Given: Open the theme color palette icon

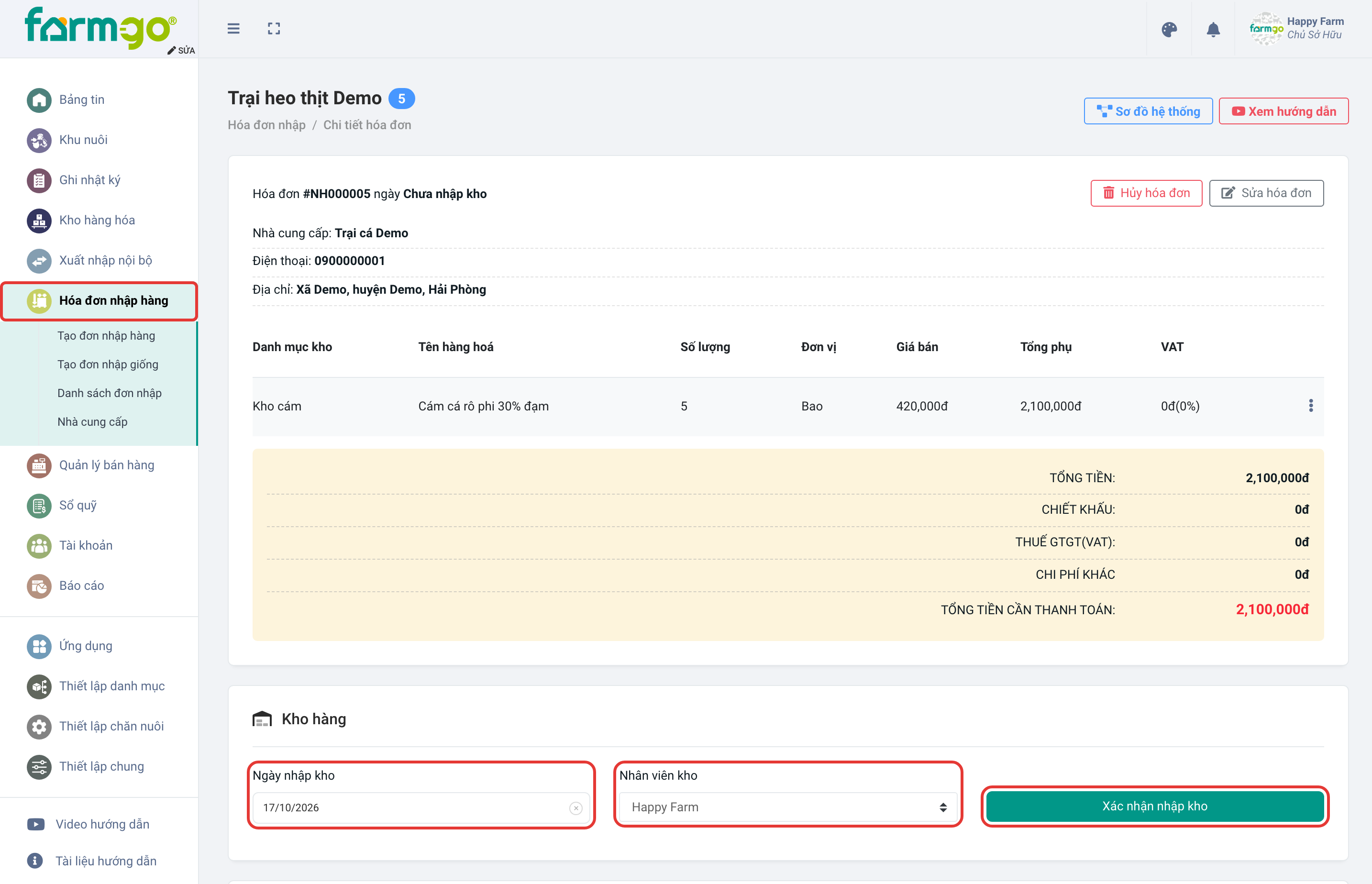Looking at the screenshot, I should tap(1169, 29).
